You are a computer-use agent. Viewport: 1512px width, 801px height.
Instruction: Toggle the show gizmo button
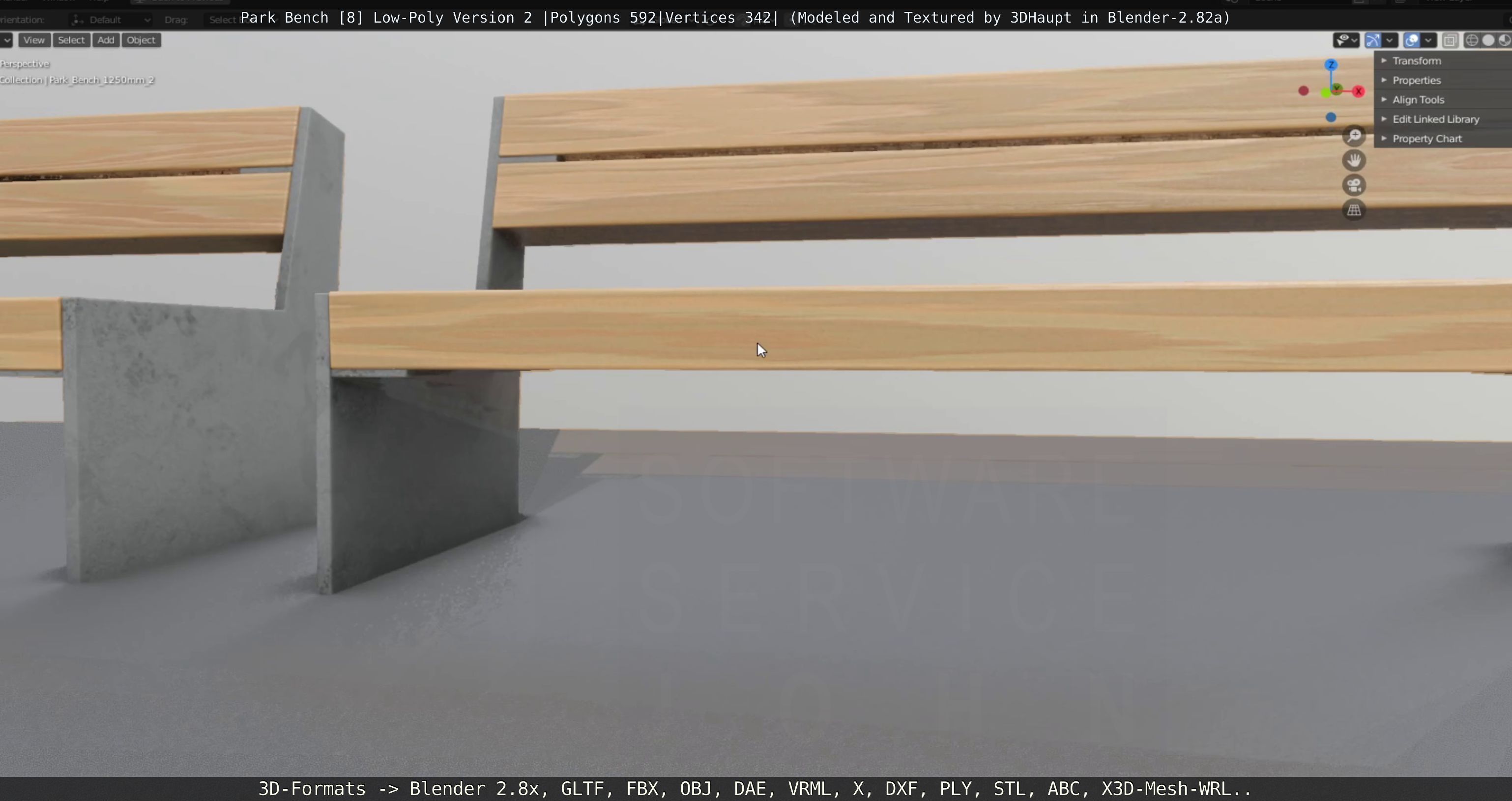click(1373, 40)
